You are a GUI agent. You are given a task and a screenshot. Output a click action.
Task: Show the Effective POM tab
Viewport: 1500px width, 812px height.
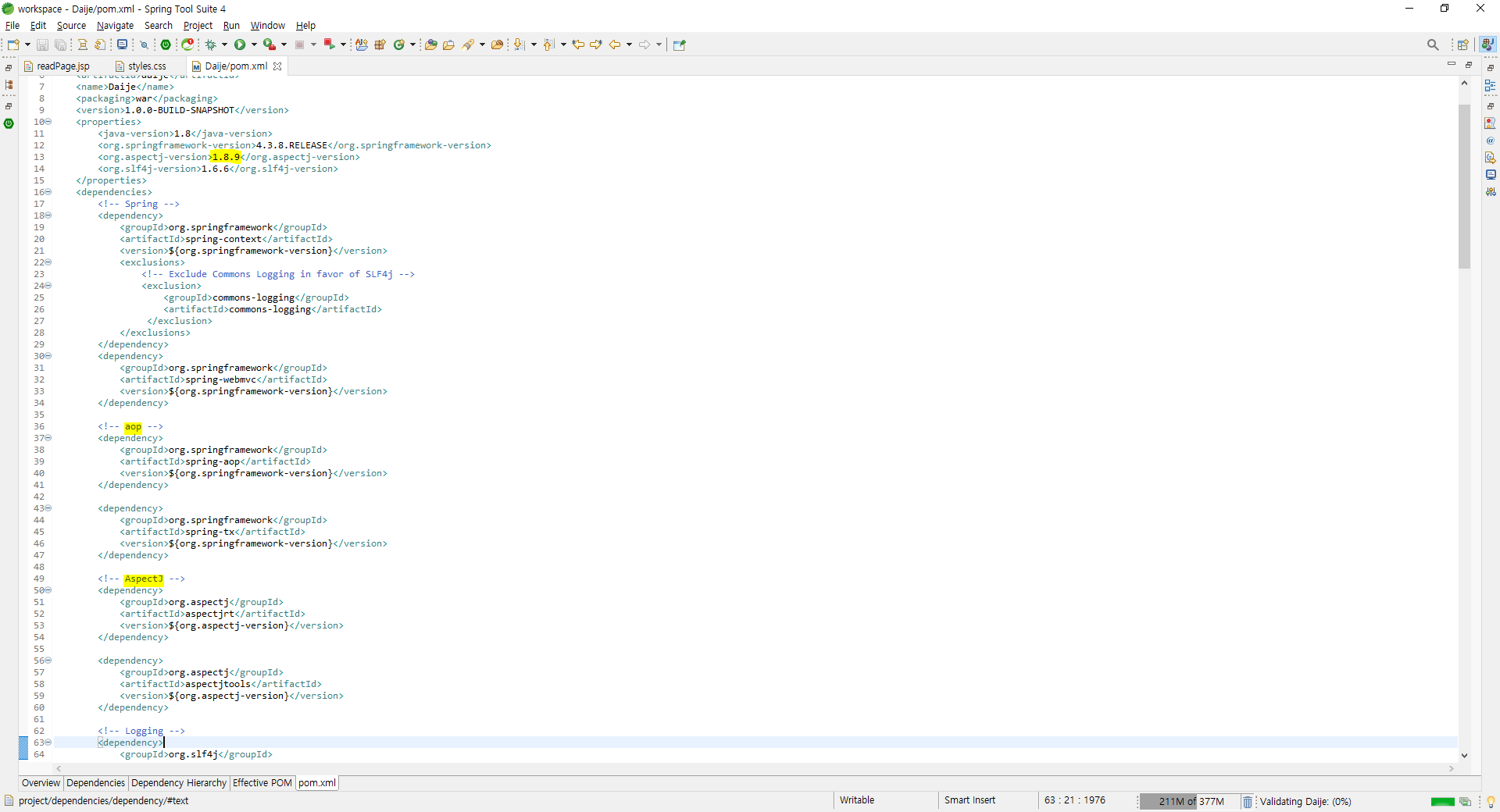[x=262, y=783]
